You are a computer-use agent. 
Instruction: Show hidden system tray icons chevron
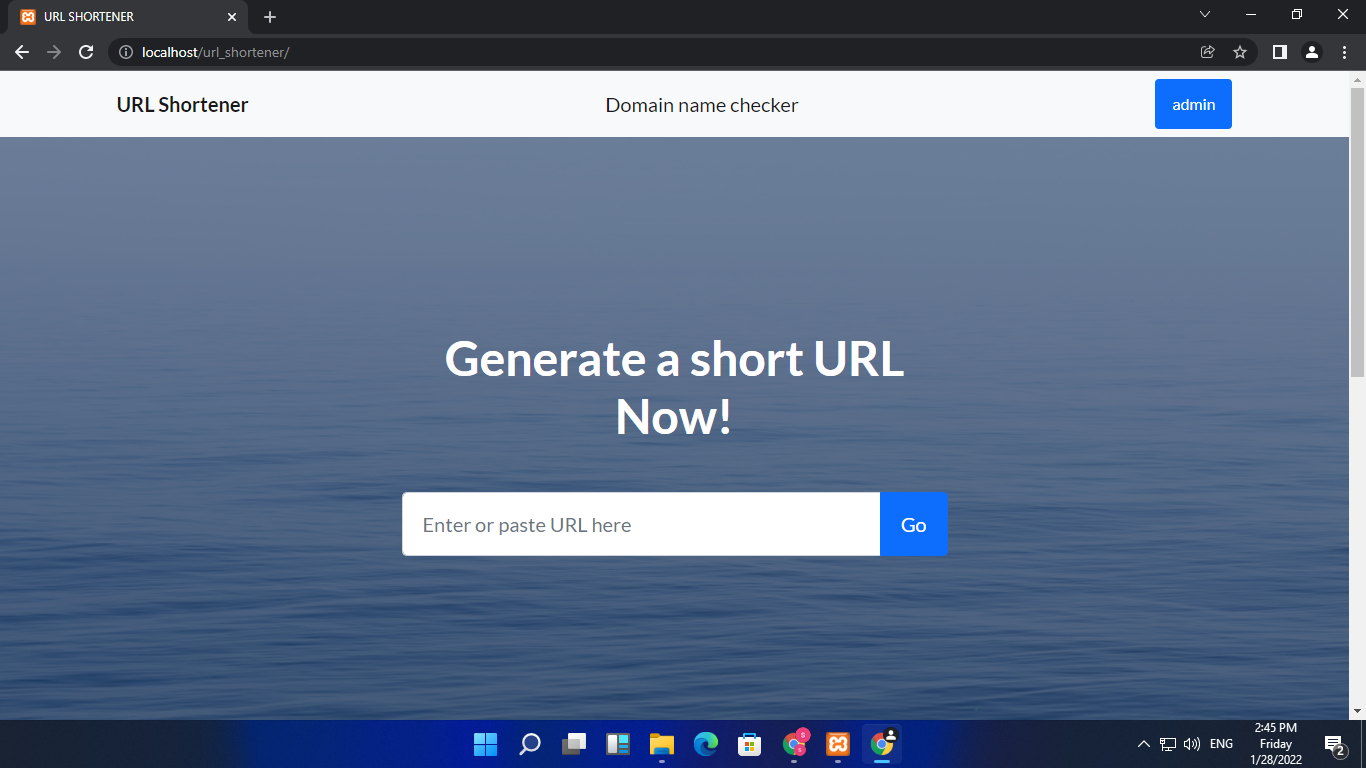[x=1144, y=744]
